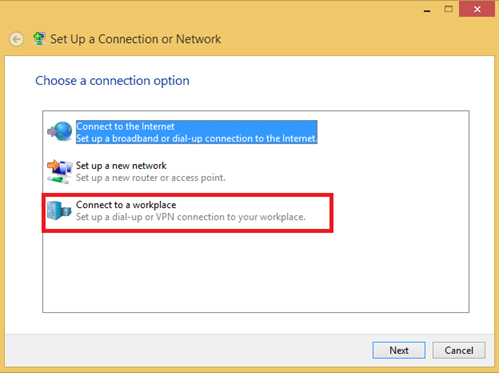Click the broadband or dial-up connection description
499x373 pixels.
[x=197, y=138]
